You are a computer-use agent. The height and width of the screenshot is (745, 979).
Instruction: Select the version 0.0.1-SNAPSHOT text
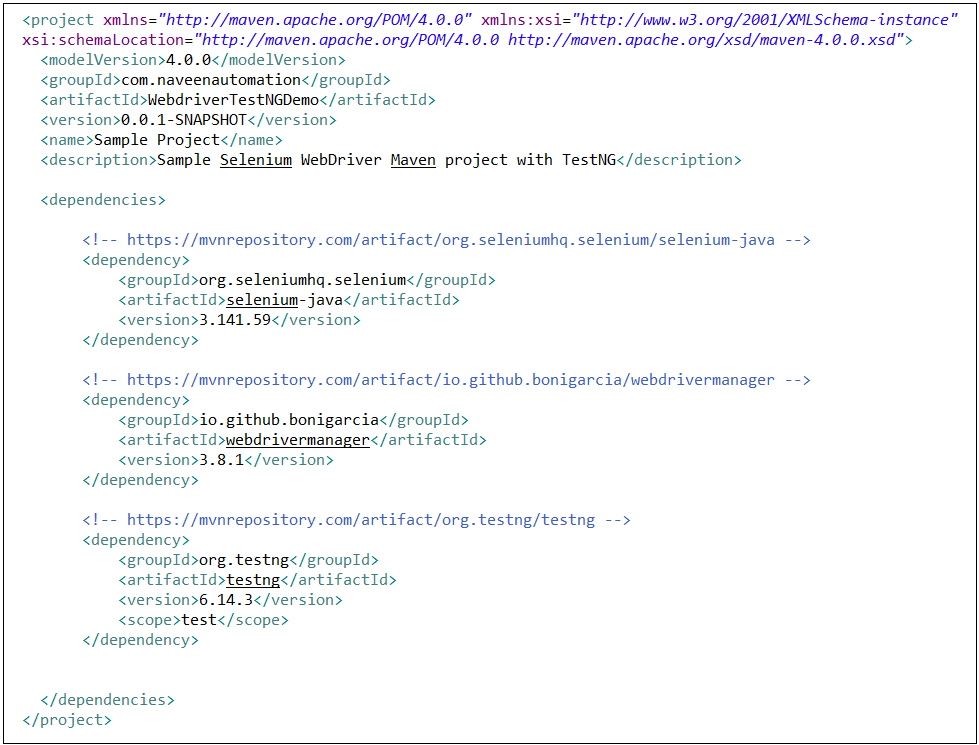184,120
